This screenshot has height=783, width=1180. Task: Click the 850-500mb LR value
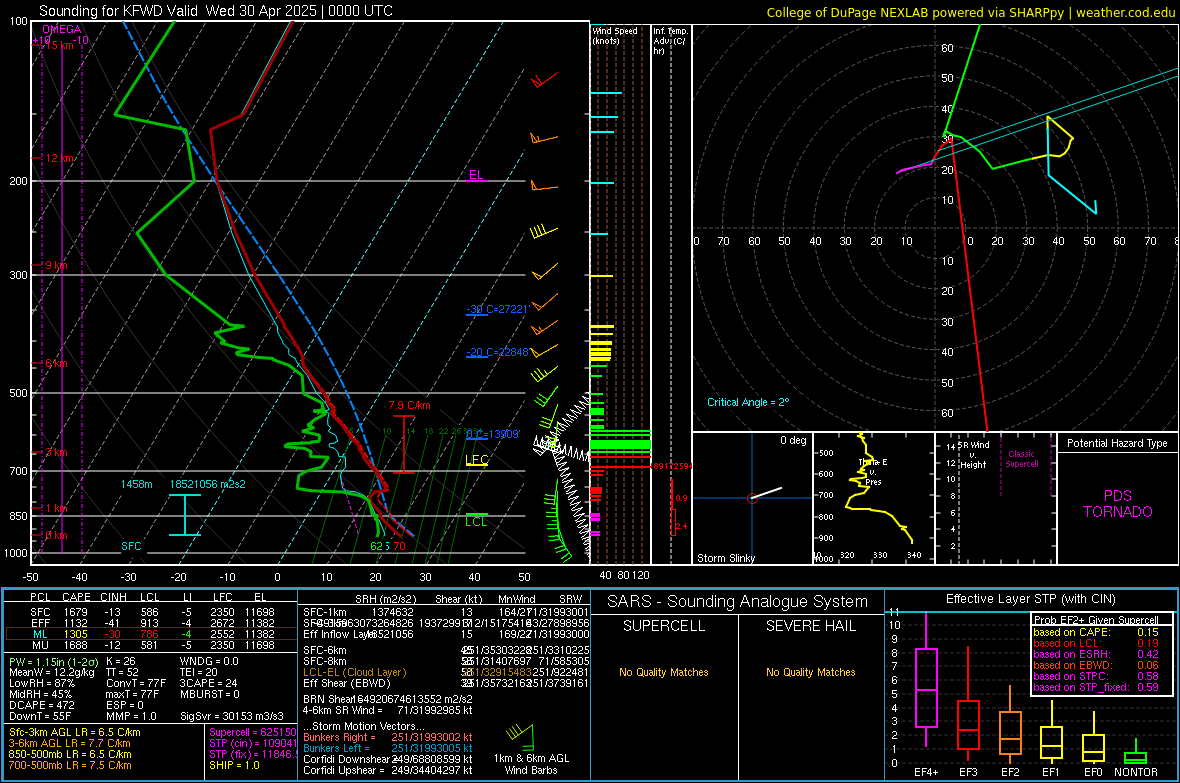pyautogui.click(x=70, y=754)
